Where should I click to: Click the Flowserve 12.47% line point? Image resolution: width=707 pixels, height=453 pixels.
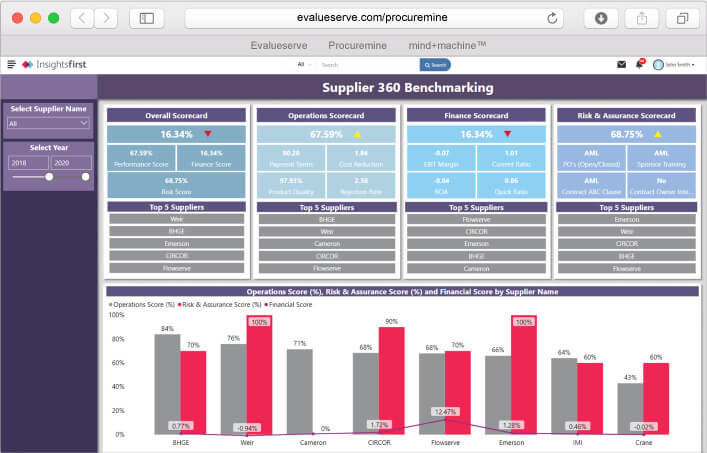point(445,419)
